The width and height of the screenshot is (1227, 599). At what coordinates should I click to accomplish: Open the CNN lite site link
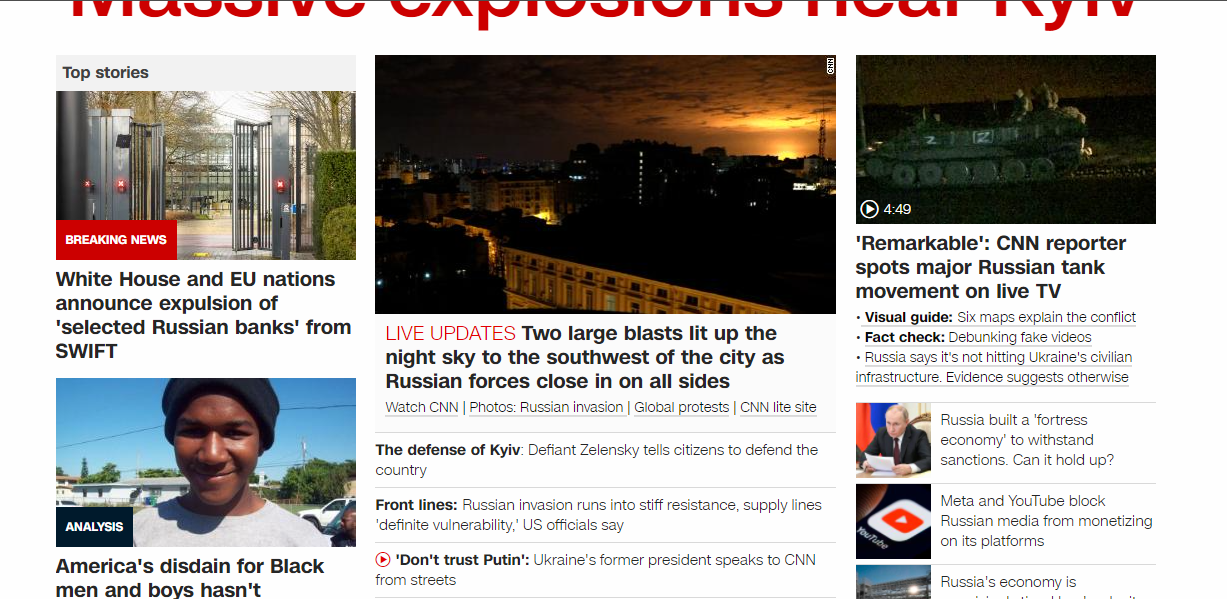778,407
